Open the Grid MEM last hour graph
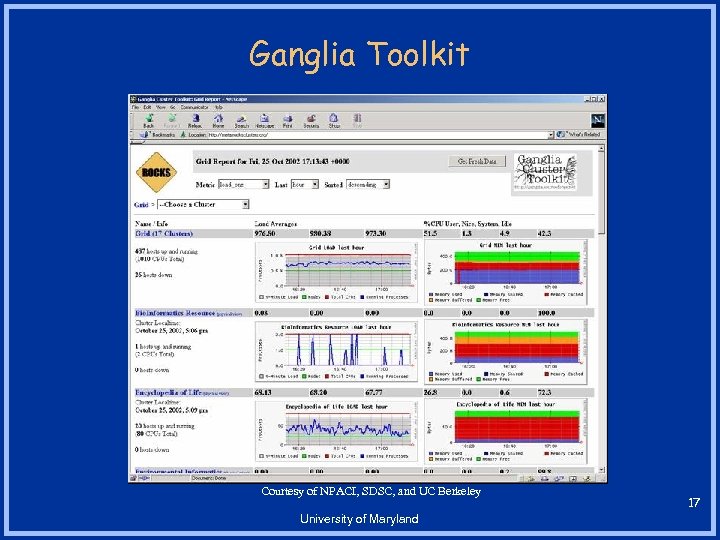 (506, 272)
